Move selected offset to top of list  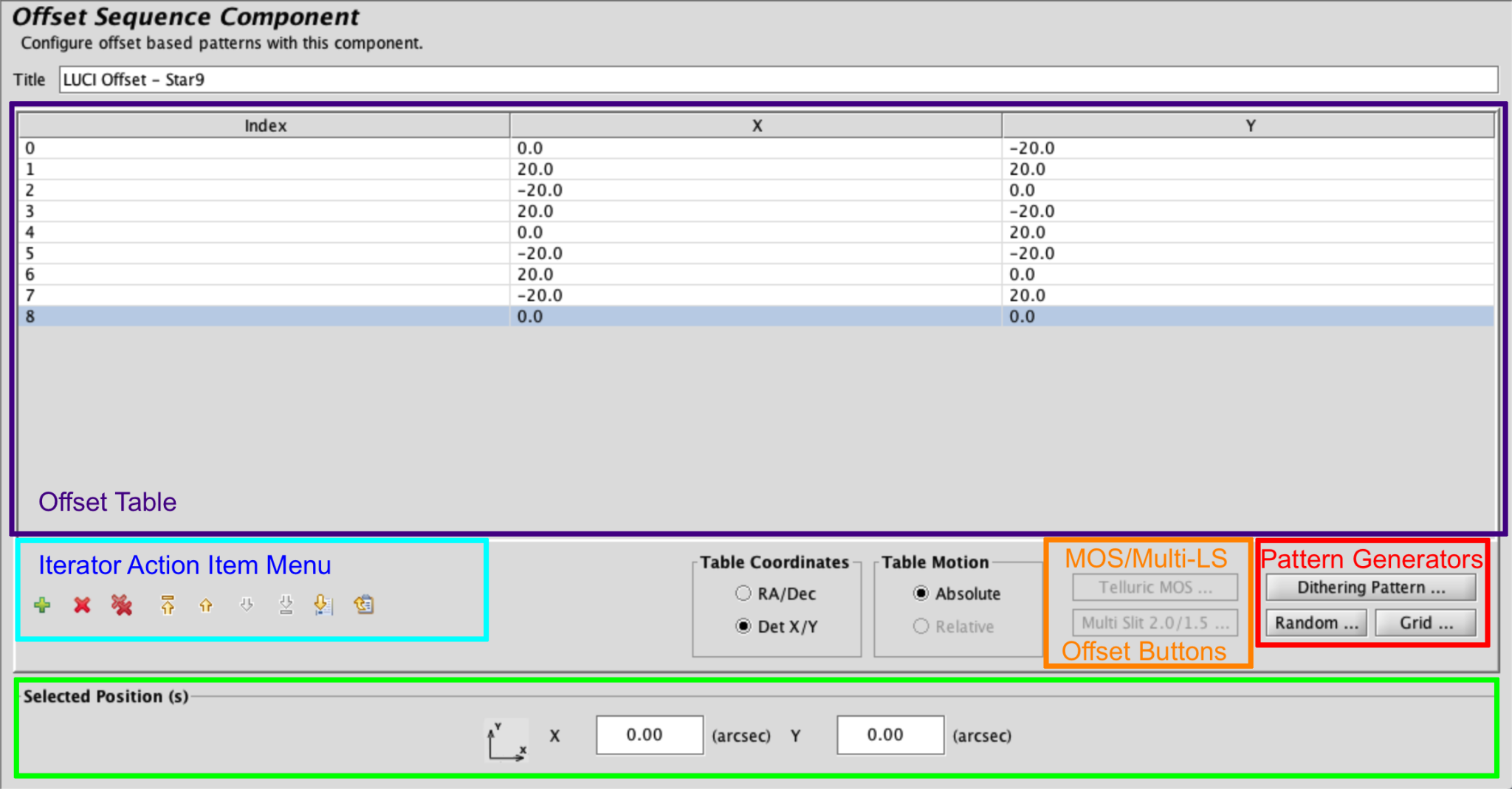tap(168, 605)
